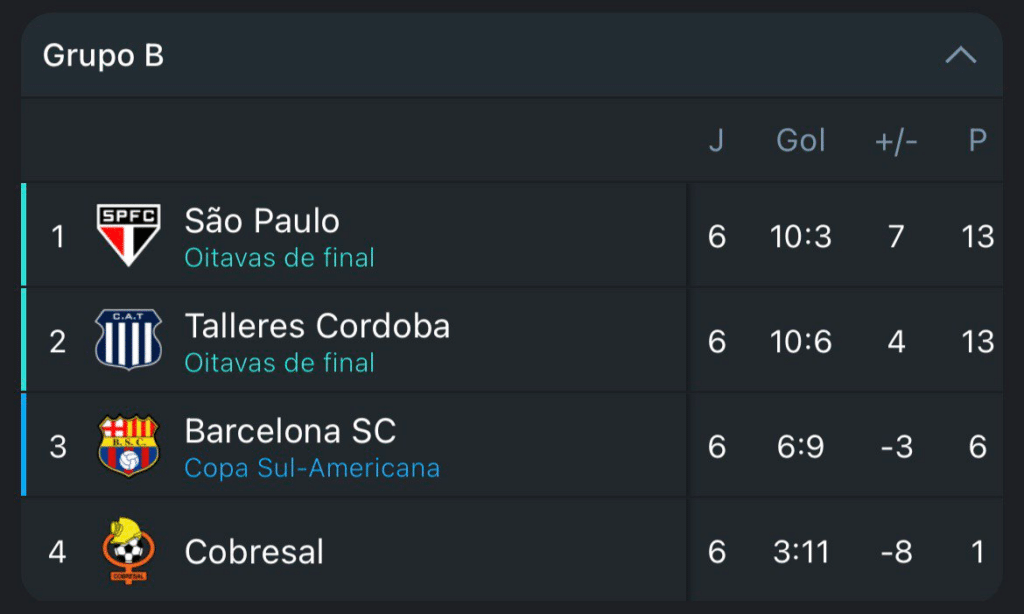Click the Cobresal club crest
Viewport: 1024px width, 614px height.
point(128,551)
